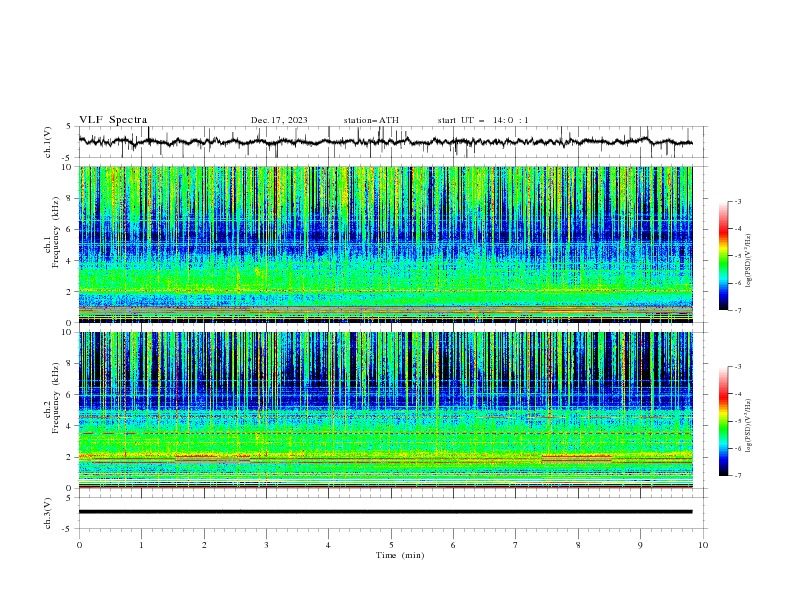
Task: Click the 'ch.3(V)' axis label
Action: pyautogui.click(x=48, y=513)
